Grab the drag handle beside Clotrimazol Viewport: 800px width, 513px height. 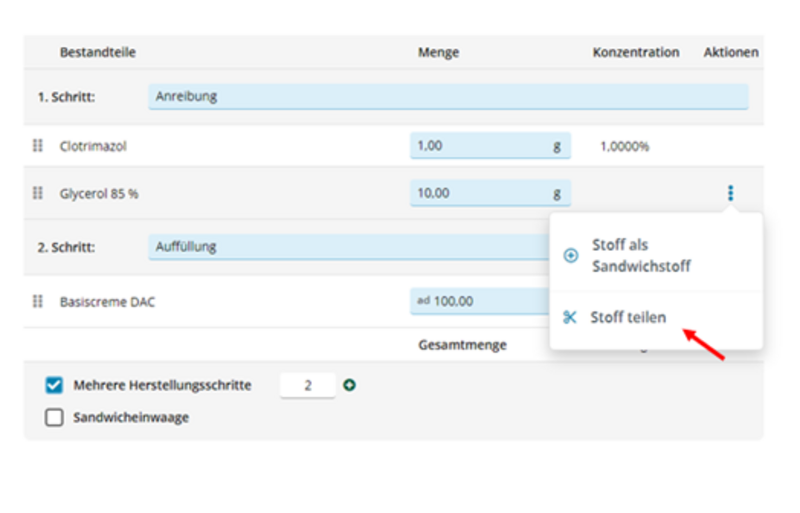tap(38, 146)
